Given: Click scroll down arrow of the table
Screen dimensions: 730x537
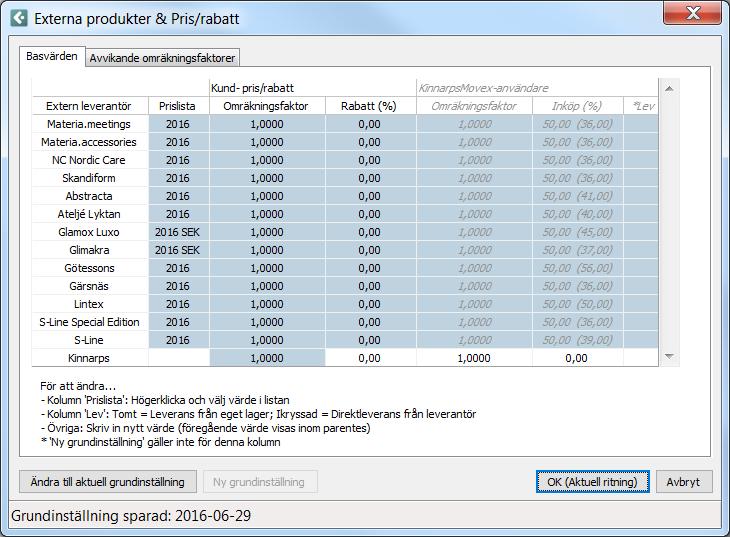Looking at the screenshot, I should [669, 356].
